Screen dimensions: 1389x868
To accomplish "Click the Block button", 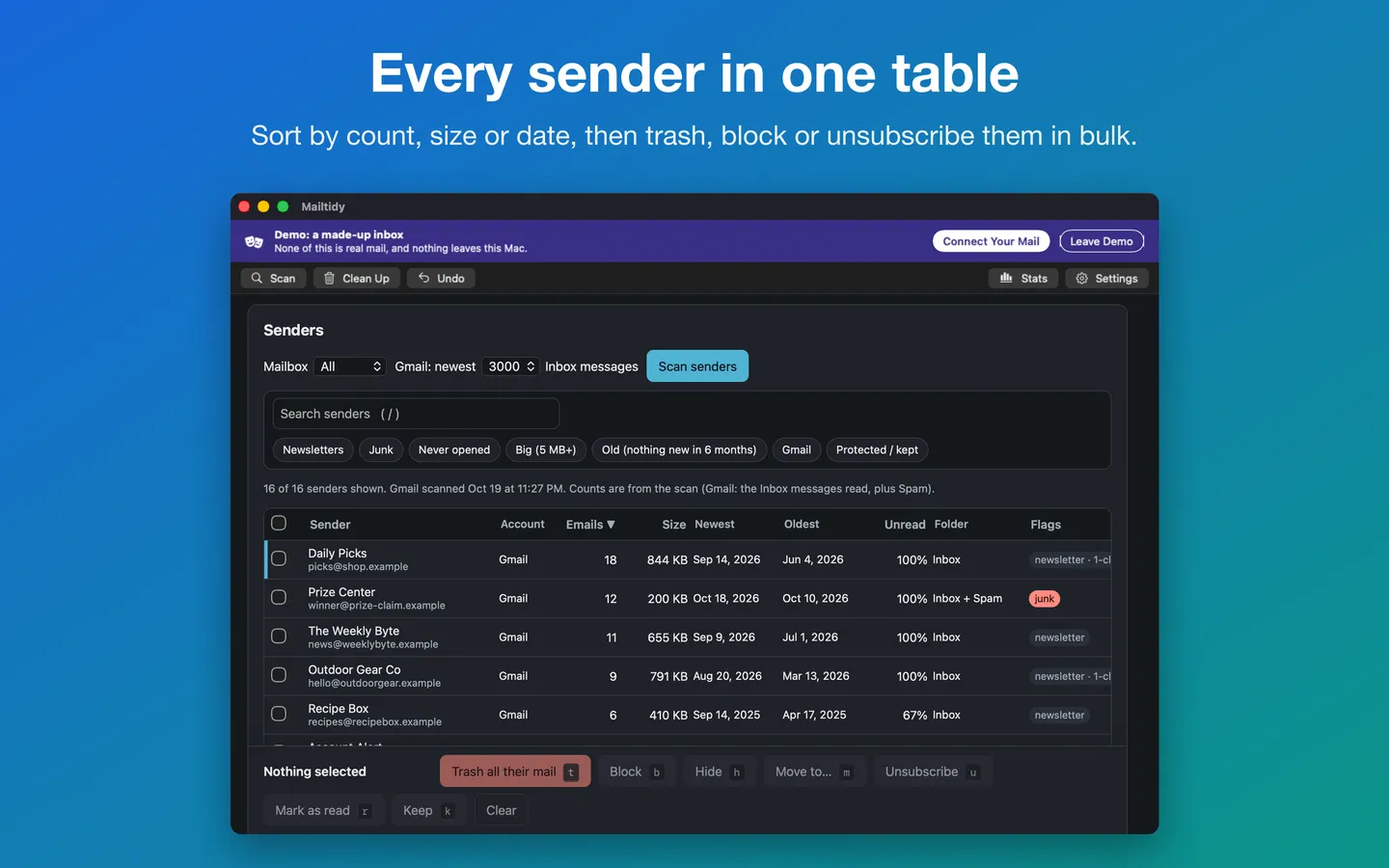I will pyautogui.click(x=637, y=772).
